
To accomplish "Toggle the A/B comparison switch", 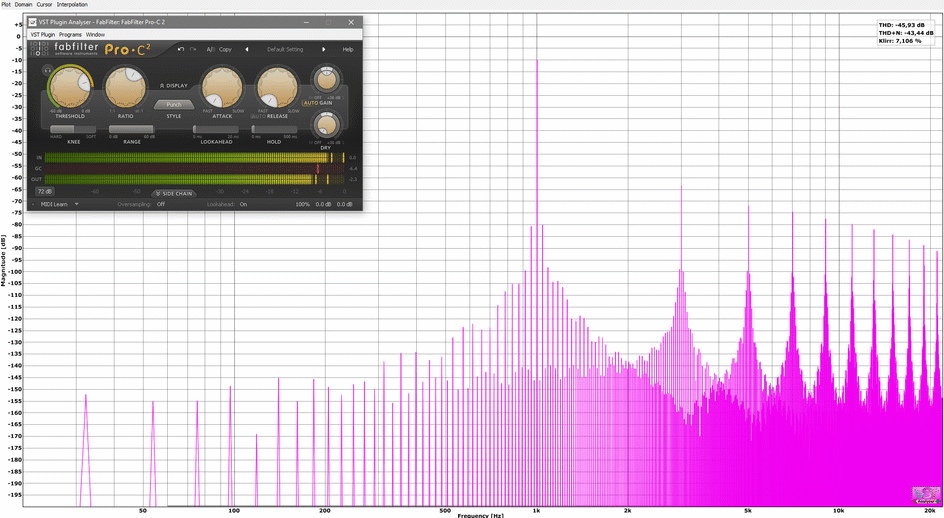I will coord(210,49).
